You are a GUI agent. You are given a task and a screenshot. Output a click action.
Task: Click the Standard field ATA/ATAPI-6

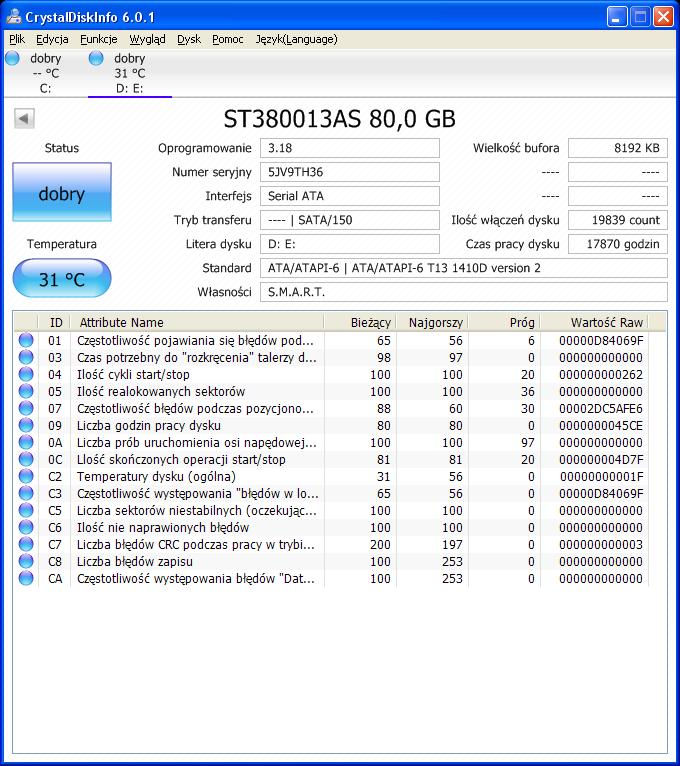pos(464,268)
